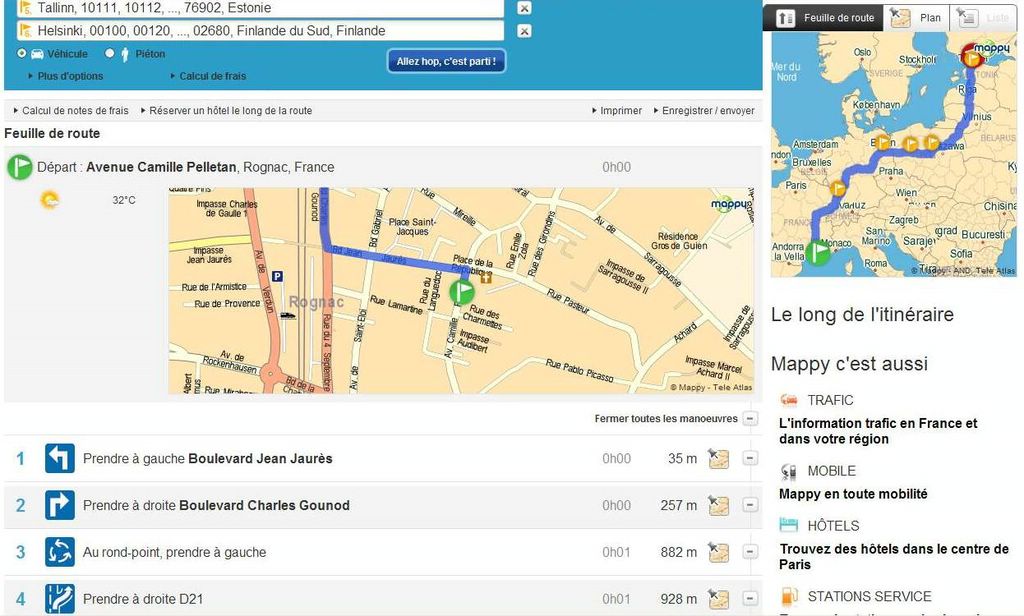Click the sunny weather icon beside 32°C
This screenshot has width=1024, height=616.
(50, 199)
